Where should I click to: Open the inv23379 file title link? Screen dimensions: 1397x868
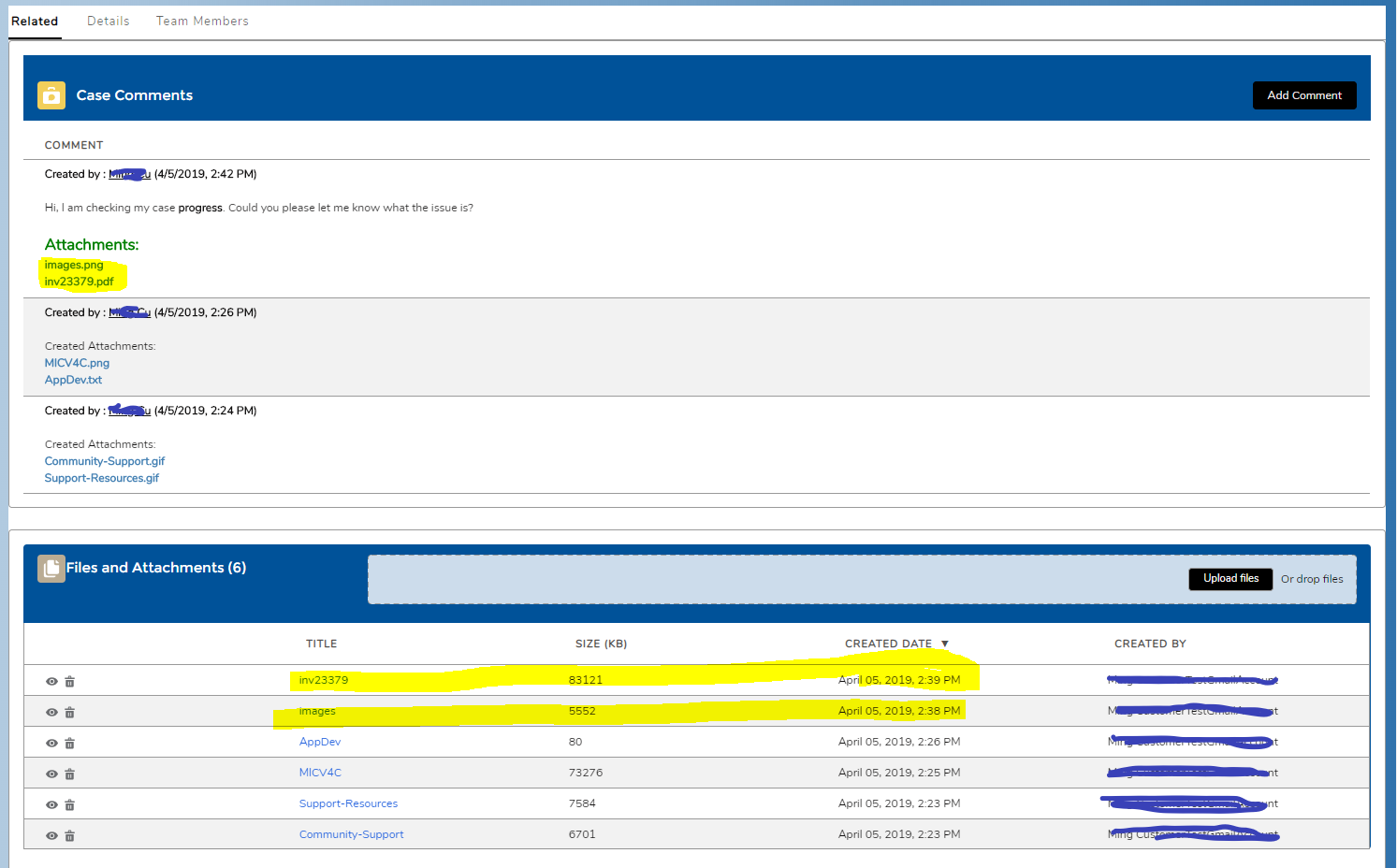click(x=324, y=680)
